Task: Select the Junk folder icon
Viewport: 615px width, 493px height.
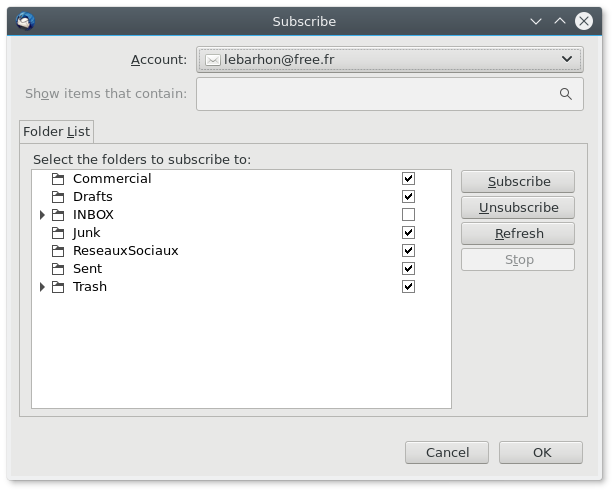Action: (58, 233)
